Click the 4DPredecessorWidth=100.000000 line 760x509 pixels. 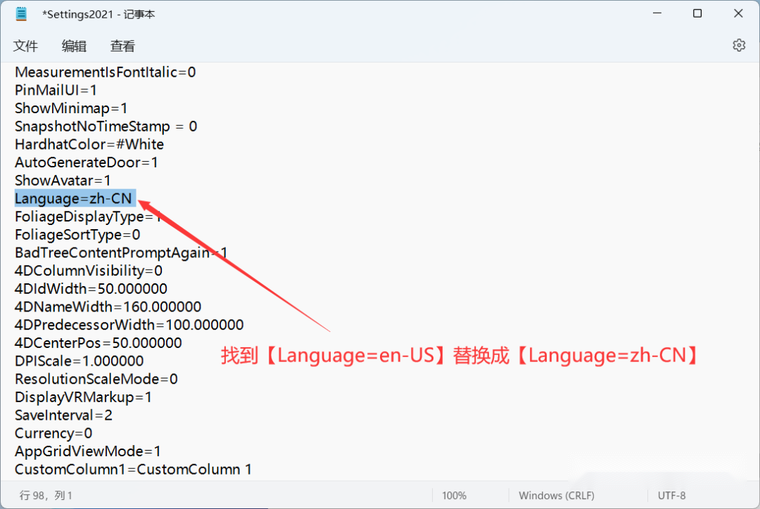click(129, 325)
